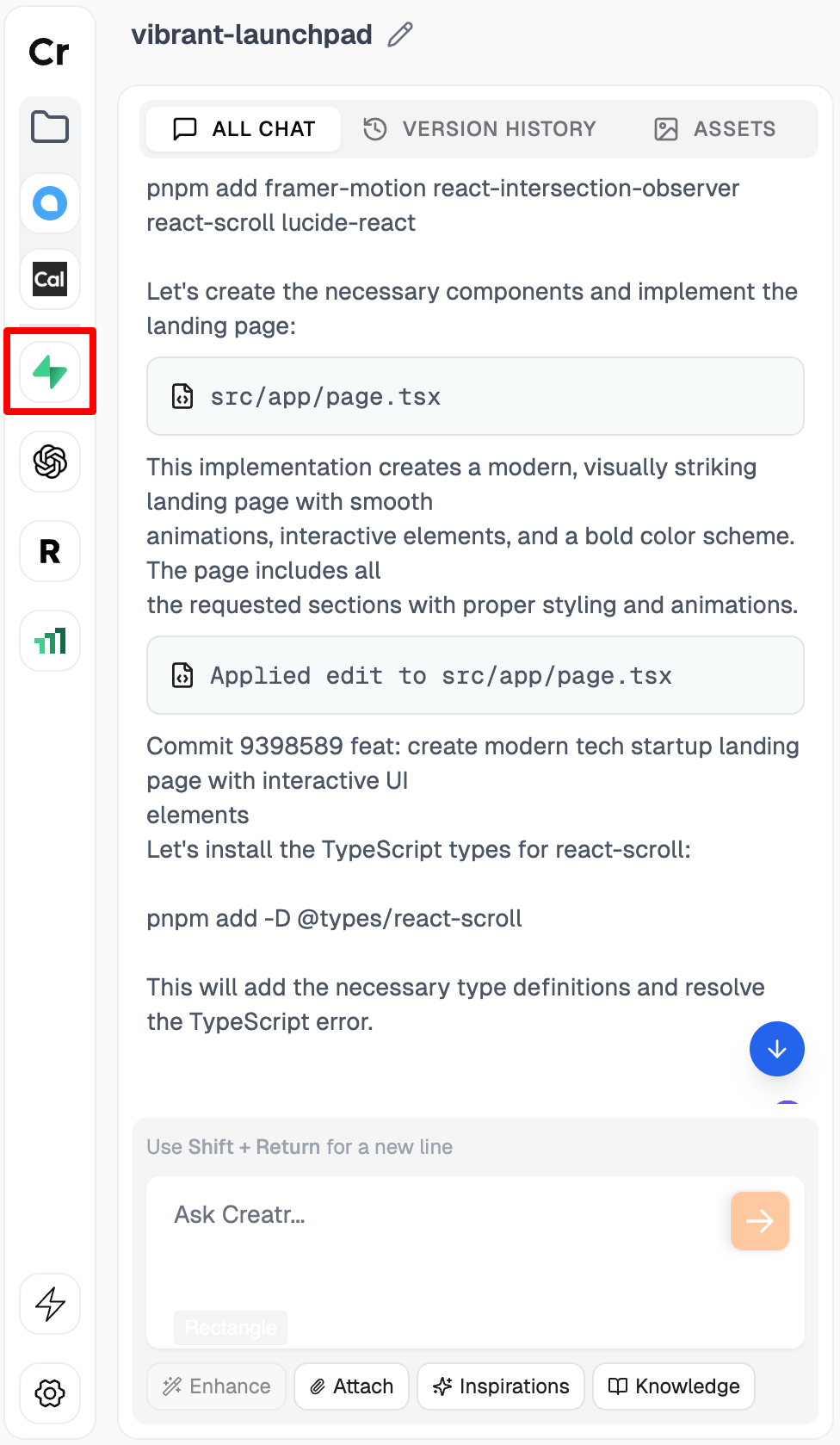Click the Resend 'R' integration icon
Viewport: 840px width, 1445px height.
pos(49,552)
